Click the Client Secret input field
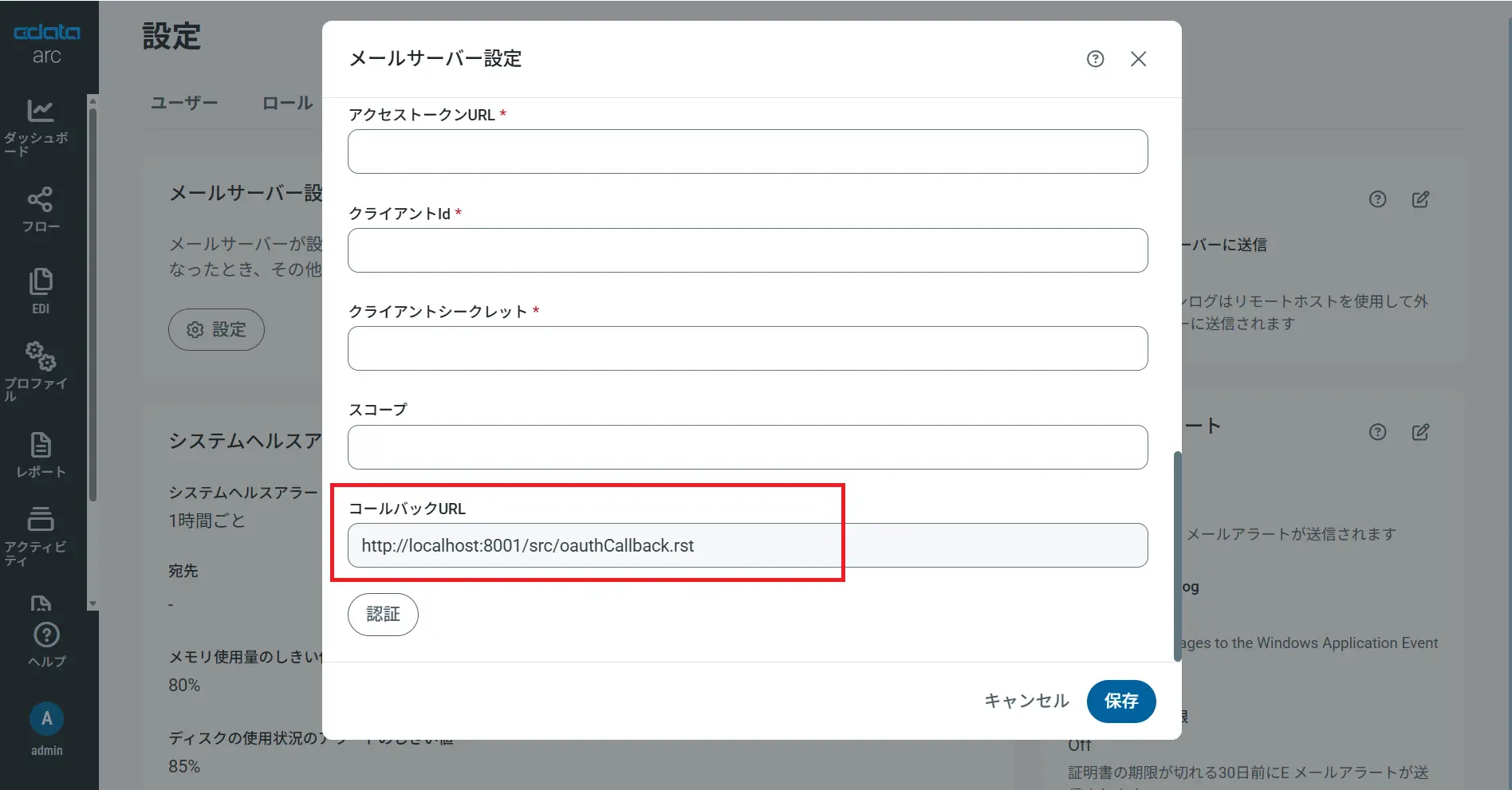Image resolution: width=1512 pixels, height=790 pixels. tap(747, 348)
